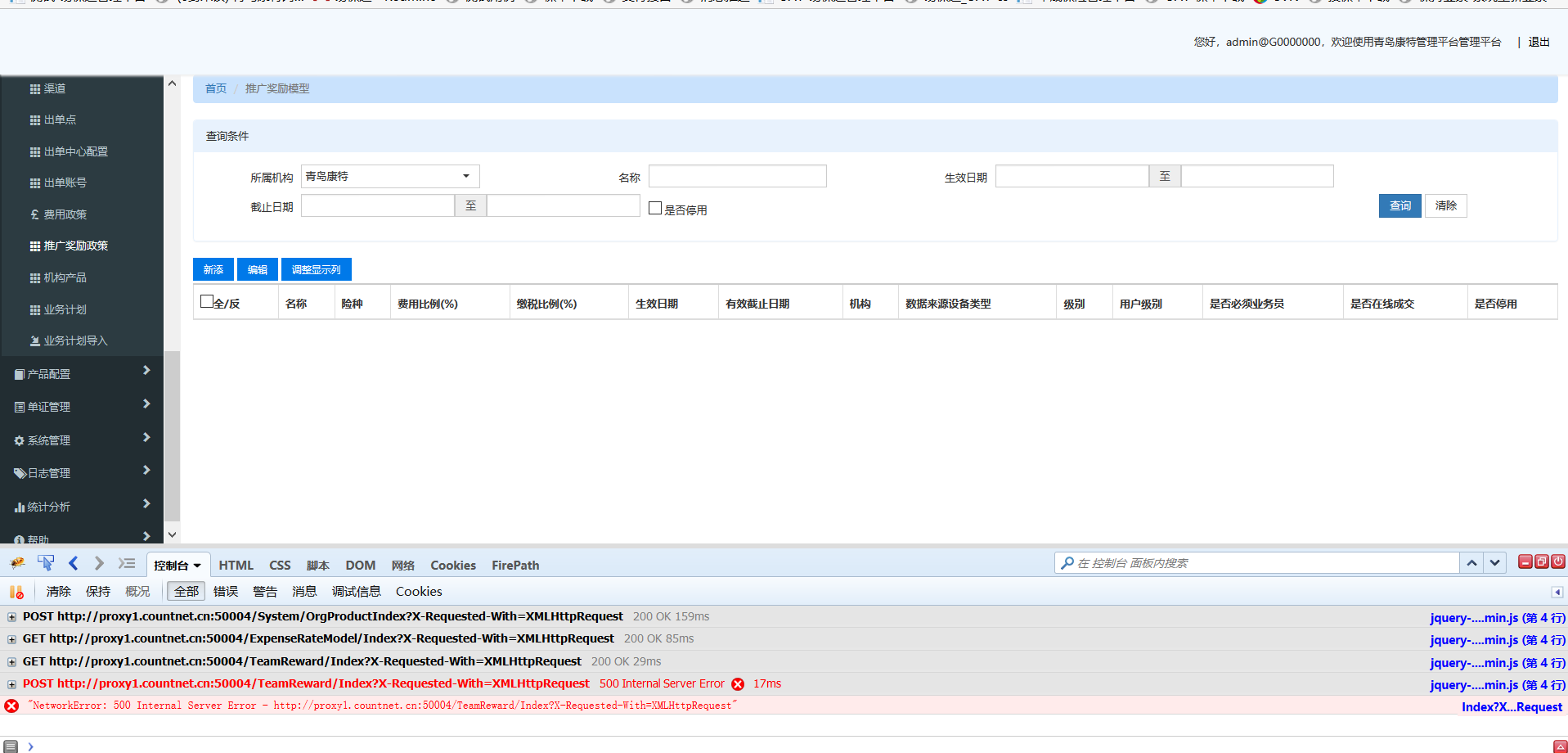
Task: Click the 调整显示列 button
Action: pos(317,269)
